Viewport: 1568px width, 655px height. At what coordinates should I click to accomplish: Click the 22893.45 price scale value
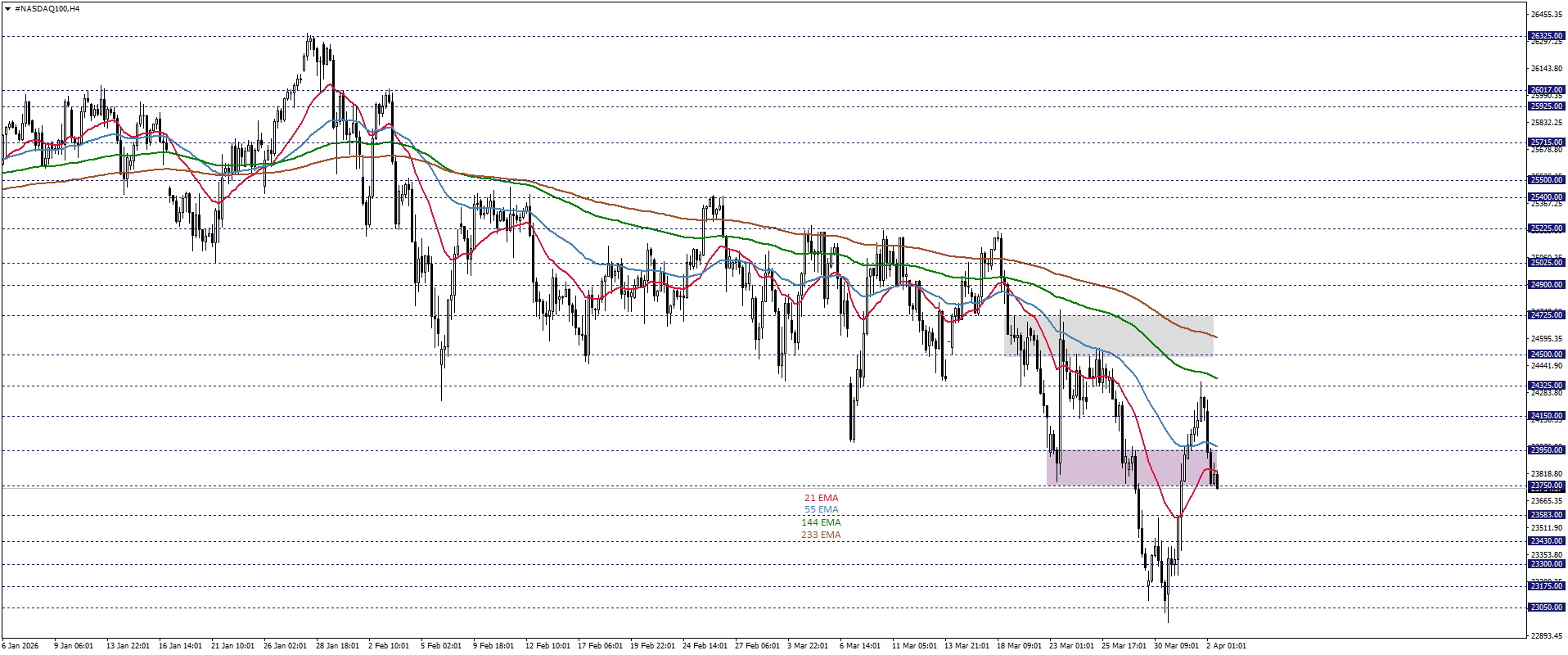pyautogui.click(x=1547, y=636)
